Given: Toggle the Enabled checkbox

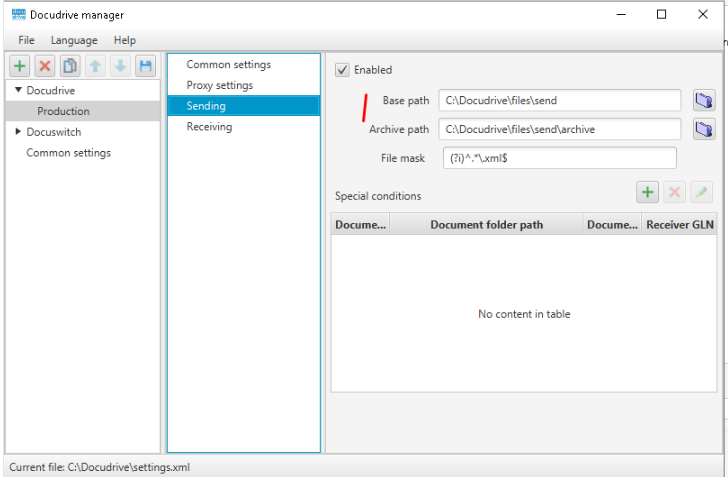Looking at the screenshot, I should (342, 70).
